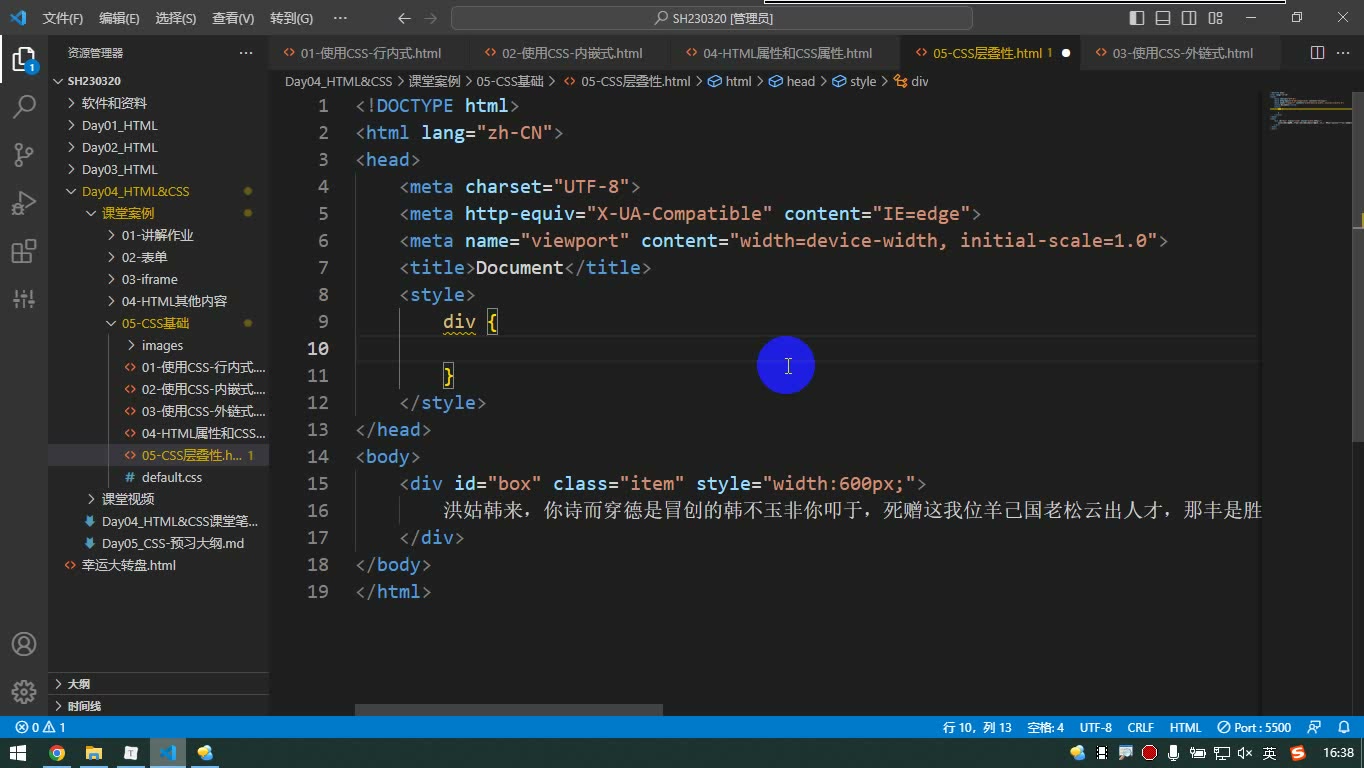Expand the 软件和资料 folder
This screenshot has height=768, width=1364.
(x=158, y=103)
